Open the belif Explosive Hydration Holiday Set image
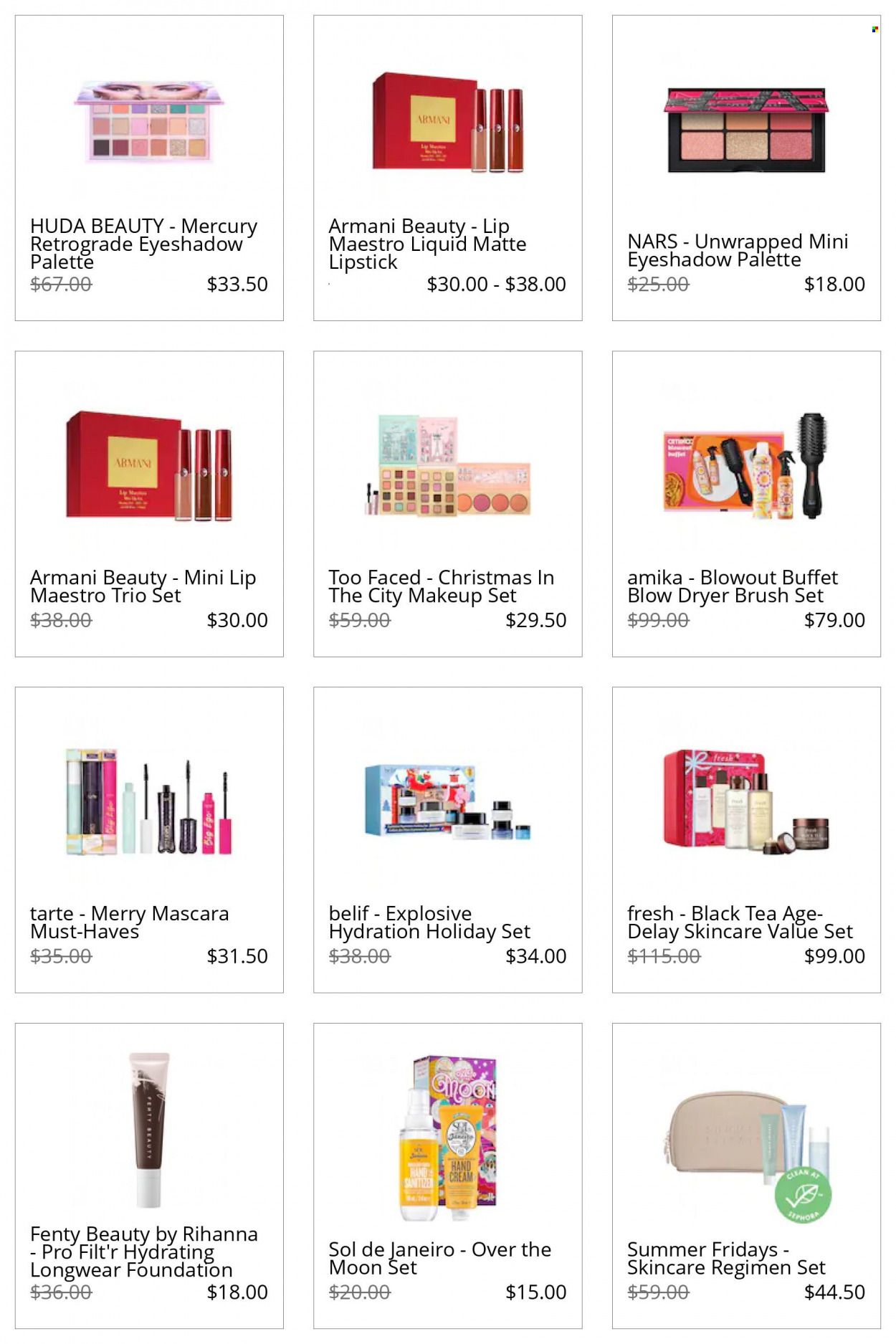The width and height of the screenshot is (896, 1344). pyautogui.click(x=447, y=802)
